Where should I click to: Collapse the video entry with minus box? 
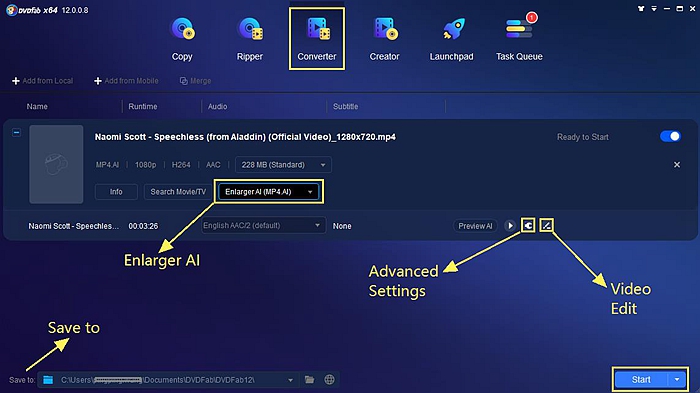17,133
